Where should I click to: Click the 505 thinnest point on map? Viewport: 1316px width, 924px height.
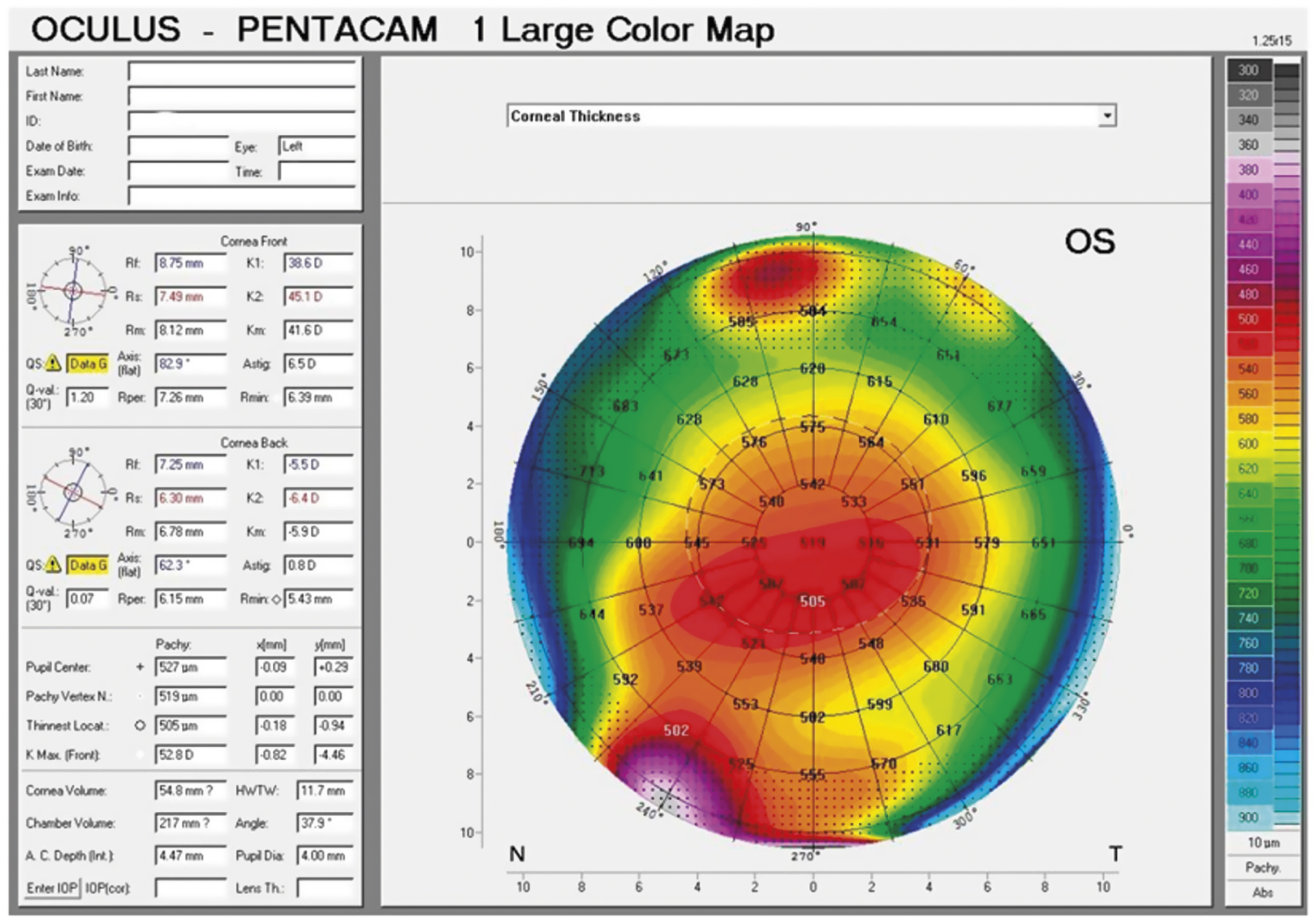click(x=812, y=601)
